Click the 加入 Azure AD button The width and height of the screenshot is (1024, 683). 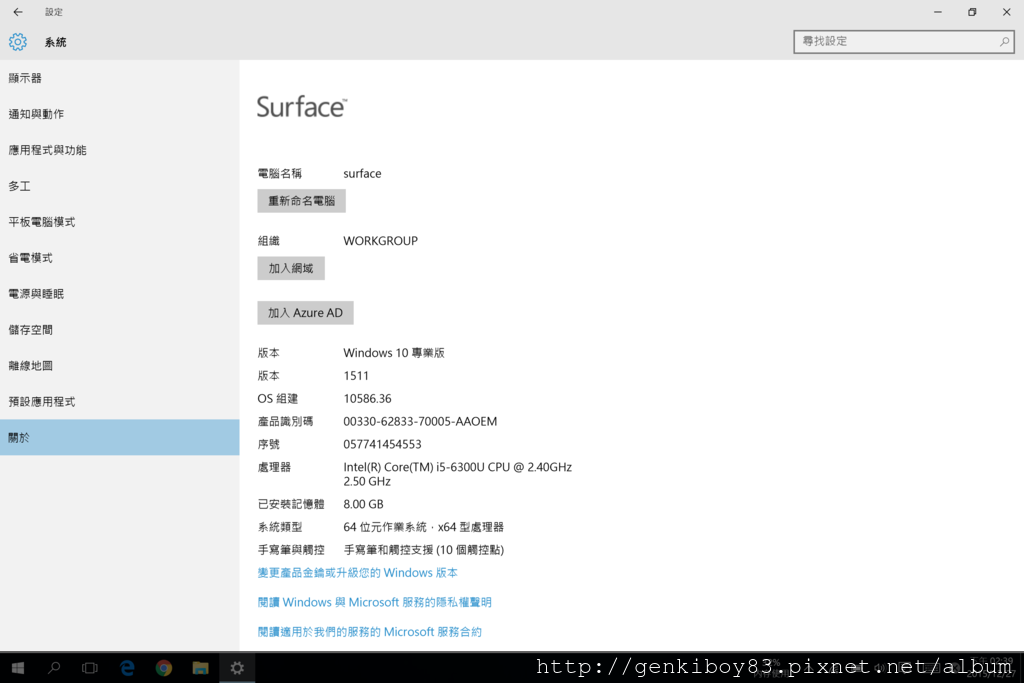pos(305,313)
